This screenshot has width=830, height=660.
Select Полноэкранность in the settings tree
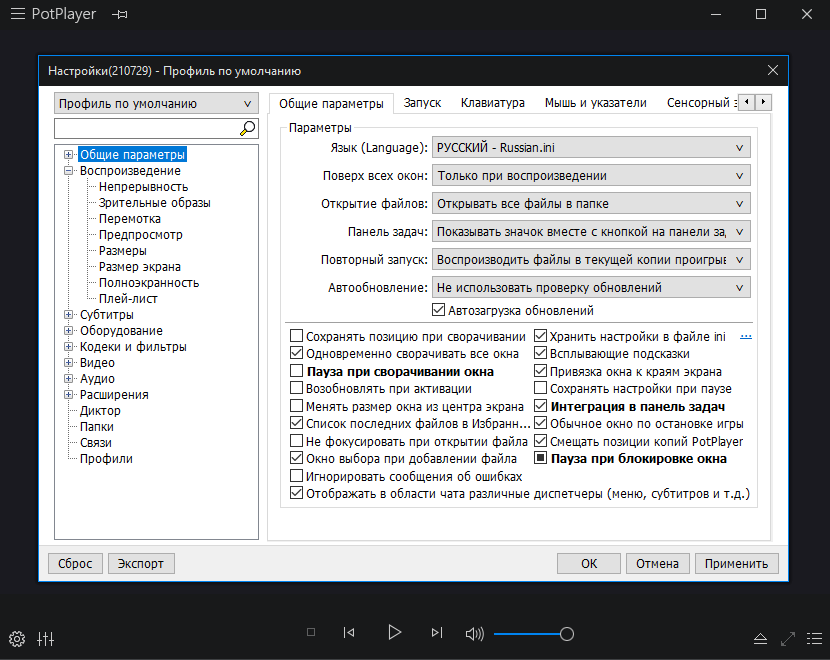point(149,283)
